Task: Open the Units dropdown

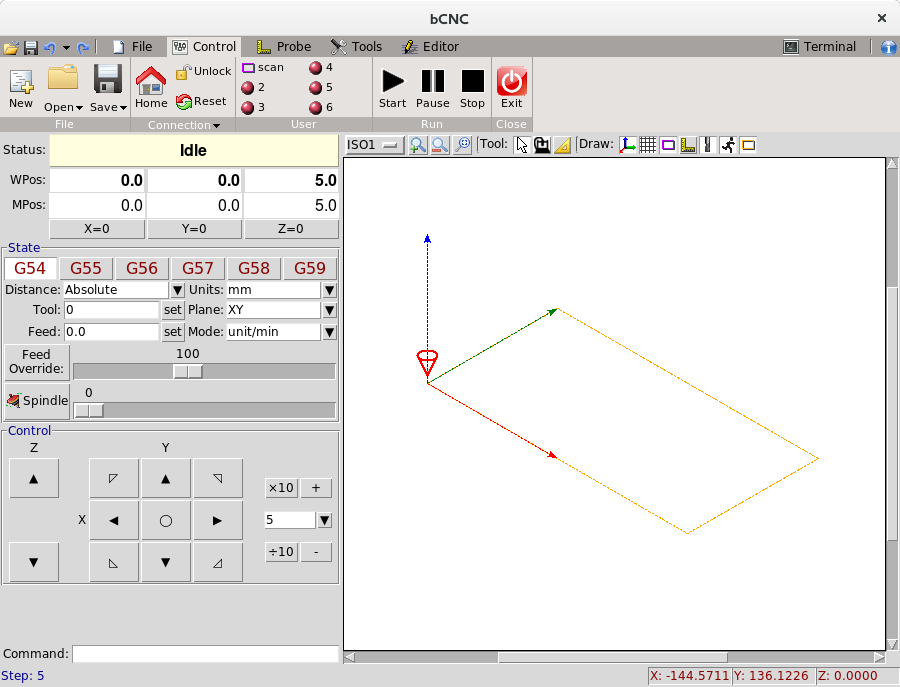Action: [329, 290]
